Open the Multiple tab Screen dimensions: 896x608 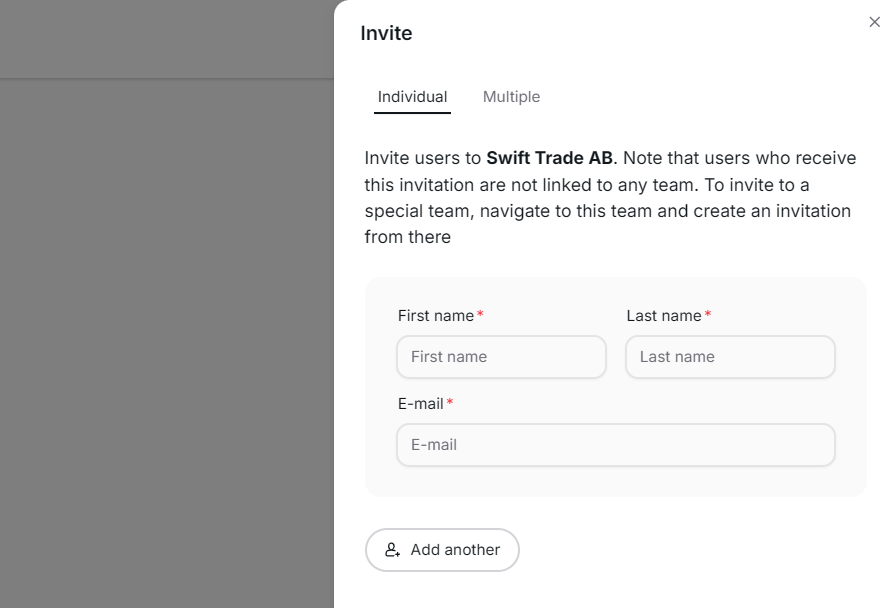click(x=511, y=97)
